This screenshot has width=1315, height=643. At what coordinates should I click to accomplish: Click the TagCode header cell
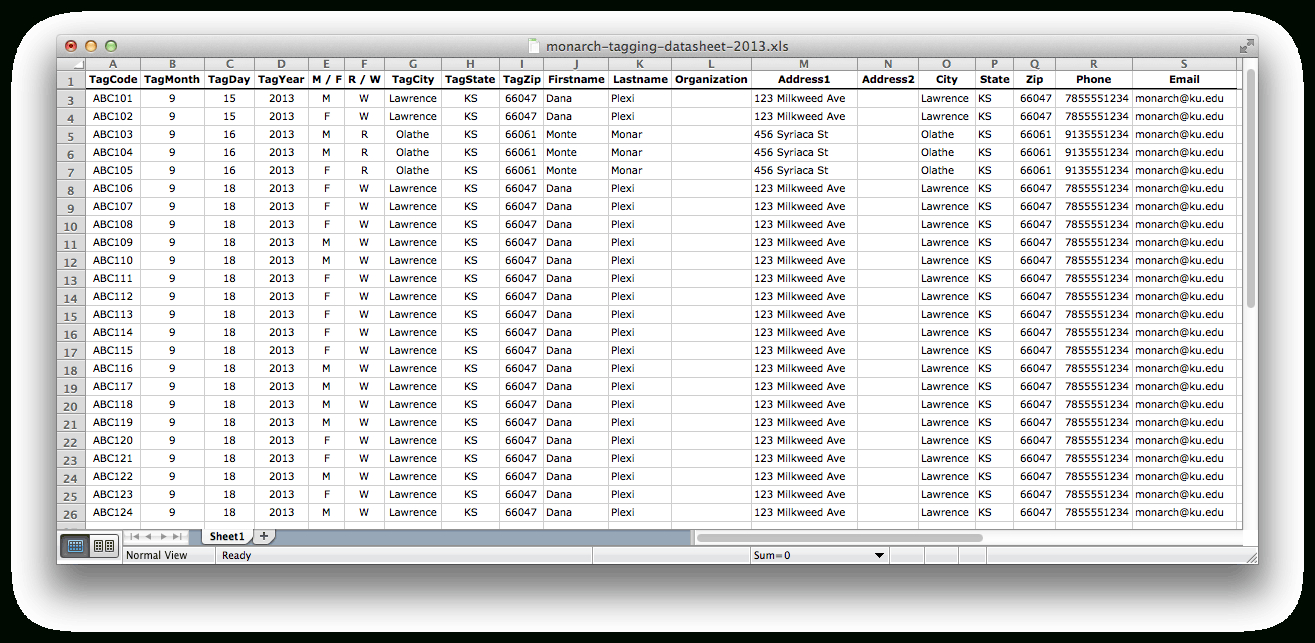(x=112, y=79)
